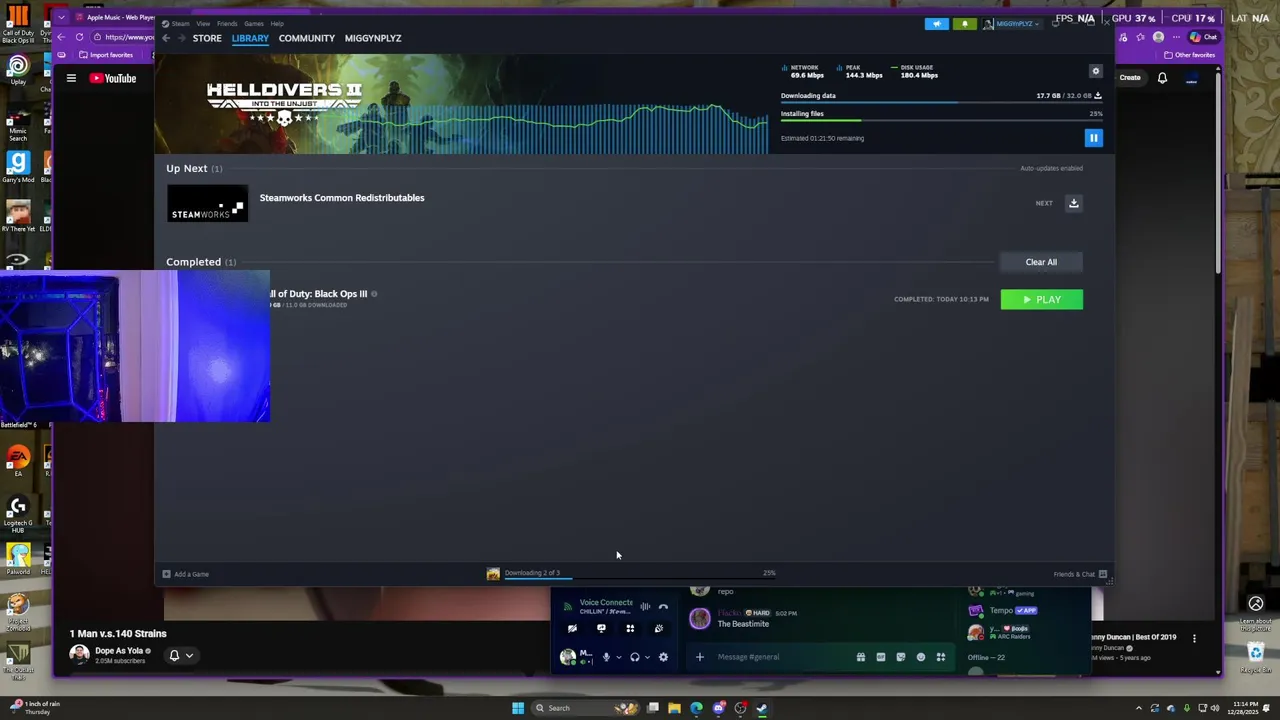Toggle Discord camera on
Screen dimensions: 1280x720
572,629
